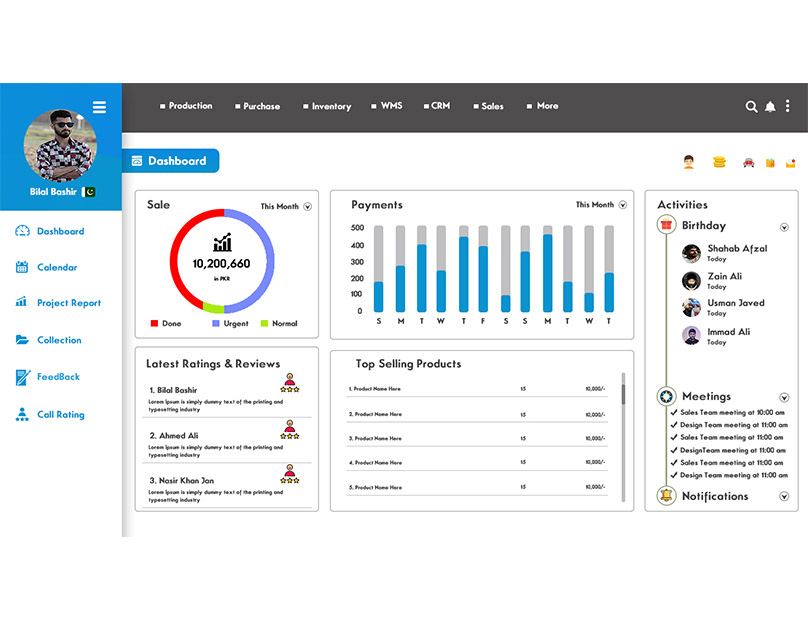The width and height of the screenshot is (808, 623).
Task: Open the CRM menu in top bar
Action: (x=437, y=106)
